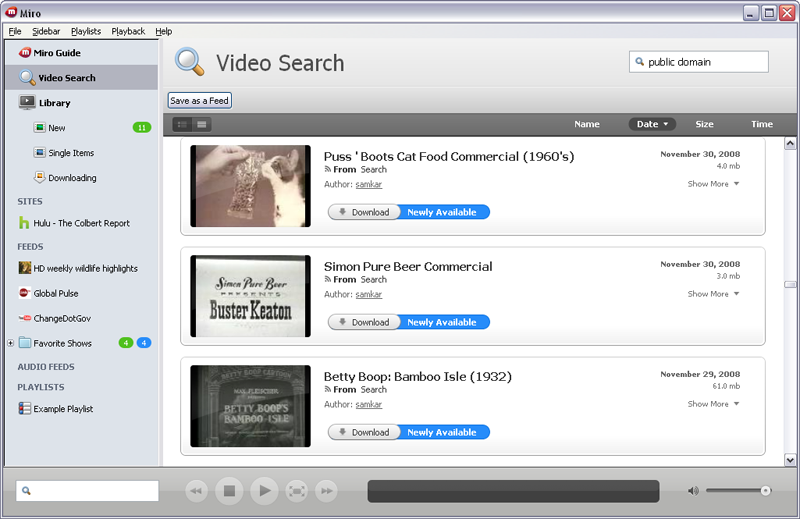Click the Stop playback button
The image size is (800, 519).
229,491
